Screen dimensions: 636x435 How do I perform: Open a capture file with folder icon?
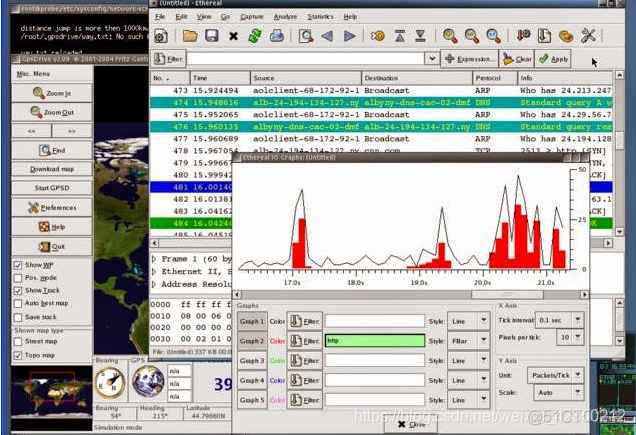[190, 36]
